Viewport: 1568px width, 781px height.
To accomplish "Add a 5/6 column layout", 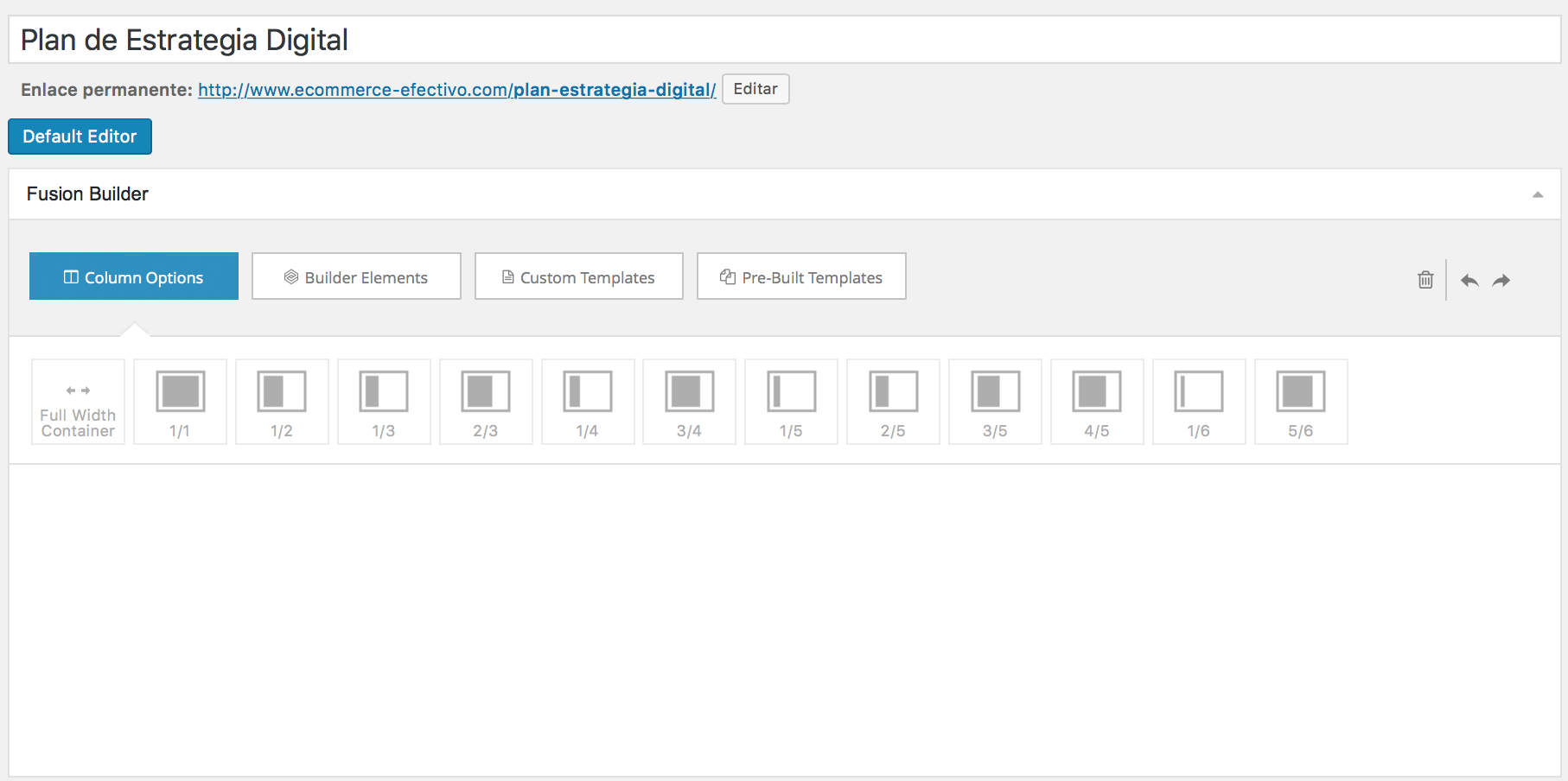I will [x=1302, y=402].
